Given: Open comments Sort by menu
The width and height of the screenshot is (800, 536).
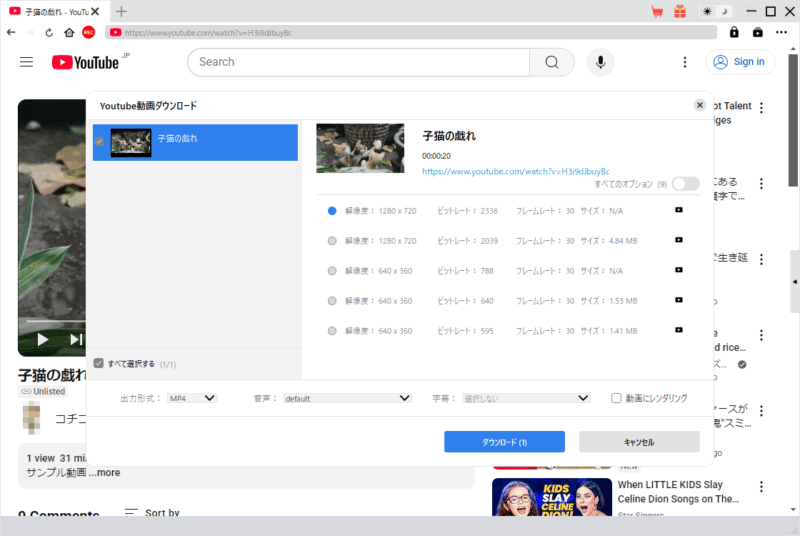Looking at the screenshot, I should click(x=152, y=512).
